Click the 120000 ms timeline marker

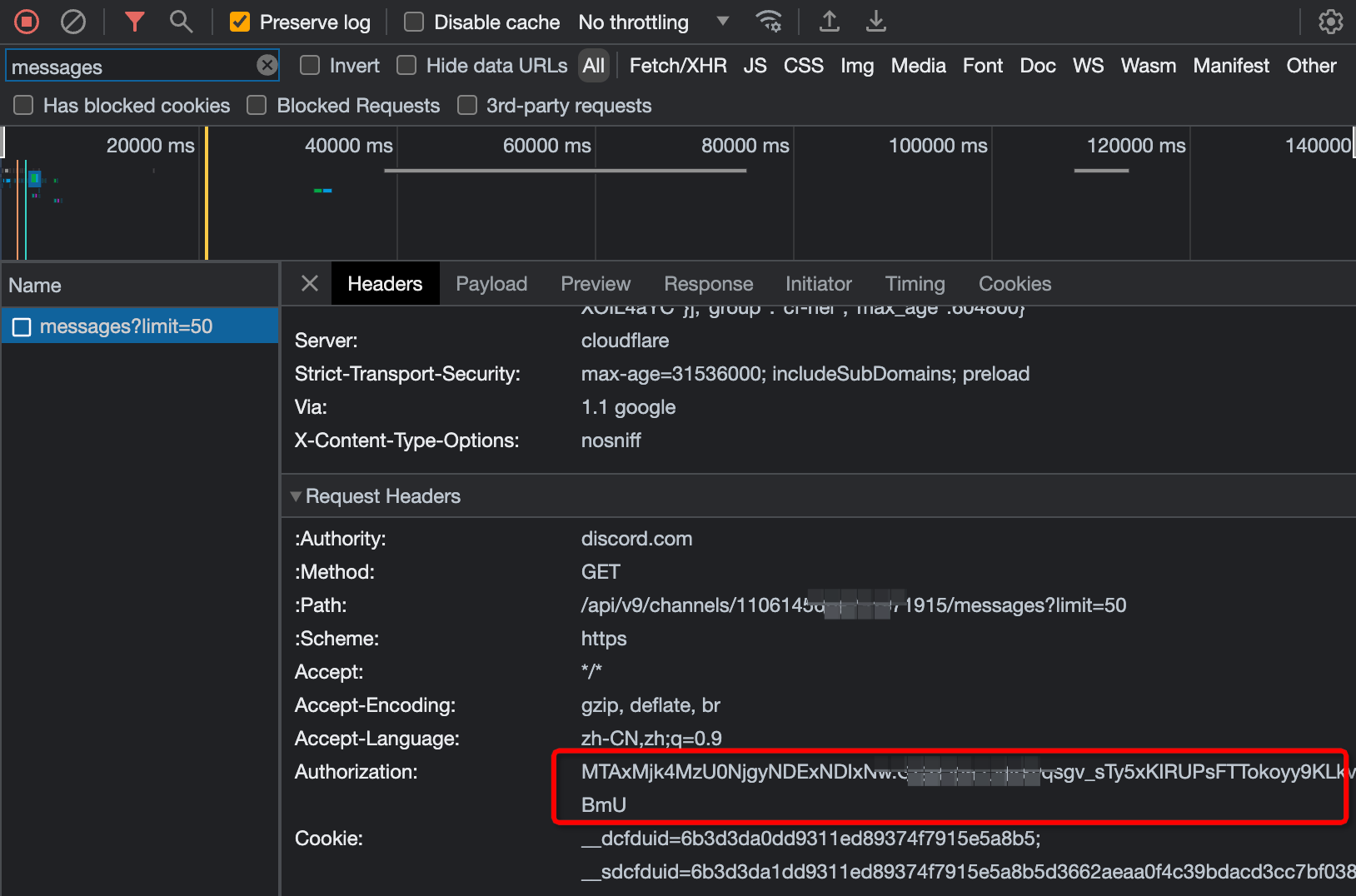click(x=1136, y=146)
